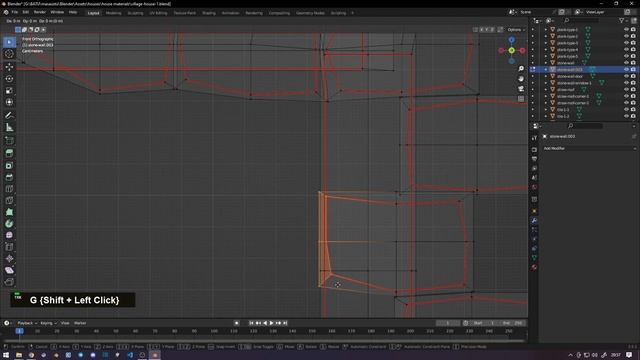The height and width of the screenshot is (360, 640).
Task: Open the File menu
Action: [x=15, y=12]
